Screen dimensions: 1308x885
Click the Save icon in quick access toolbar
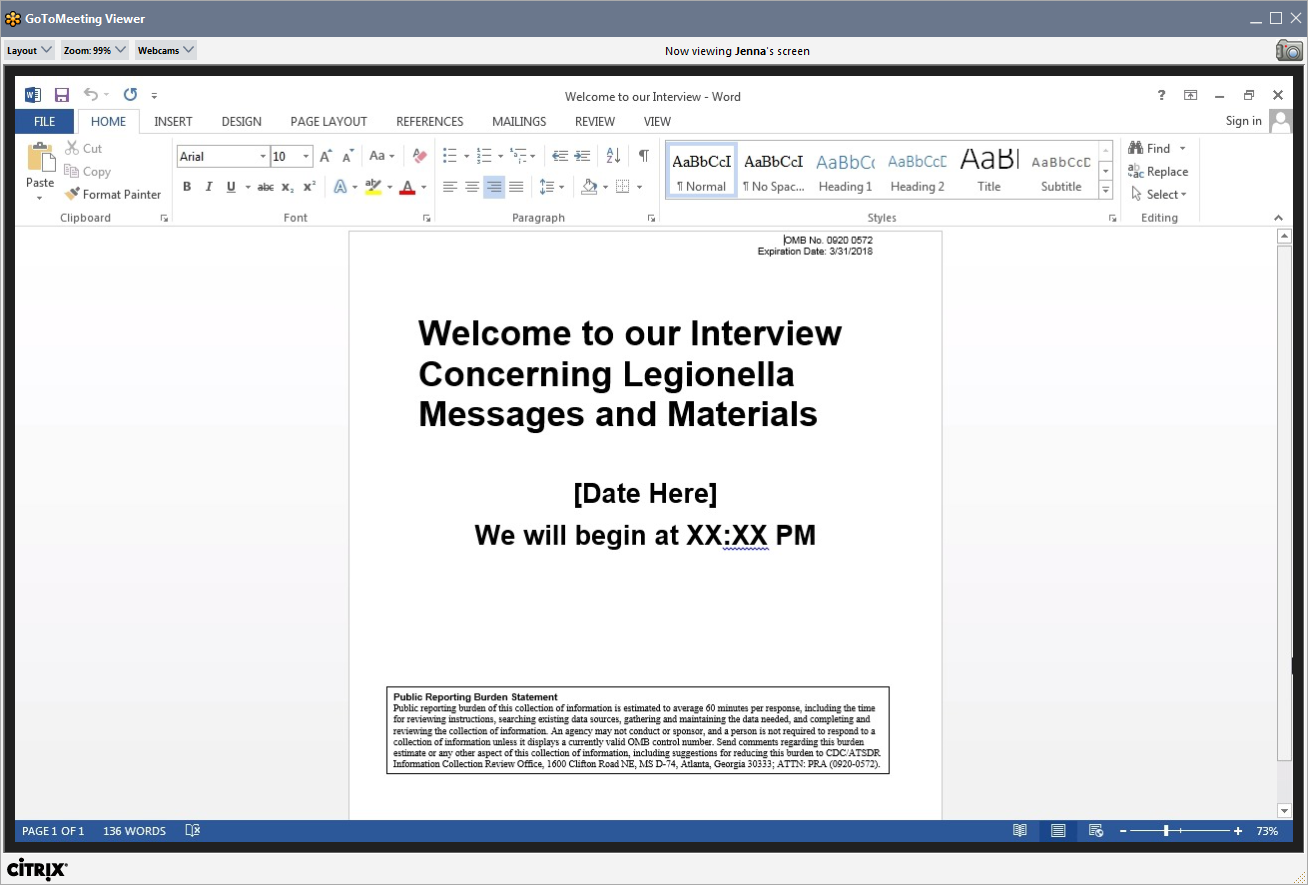click(x=62, y=95)
